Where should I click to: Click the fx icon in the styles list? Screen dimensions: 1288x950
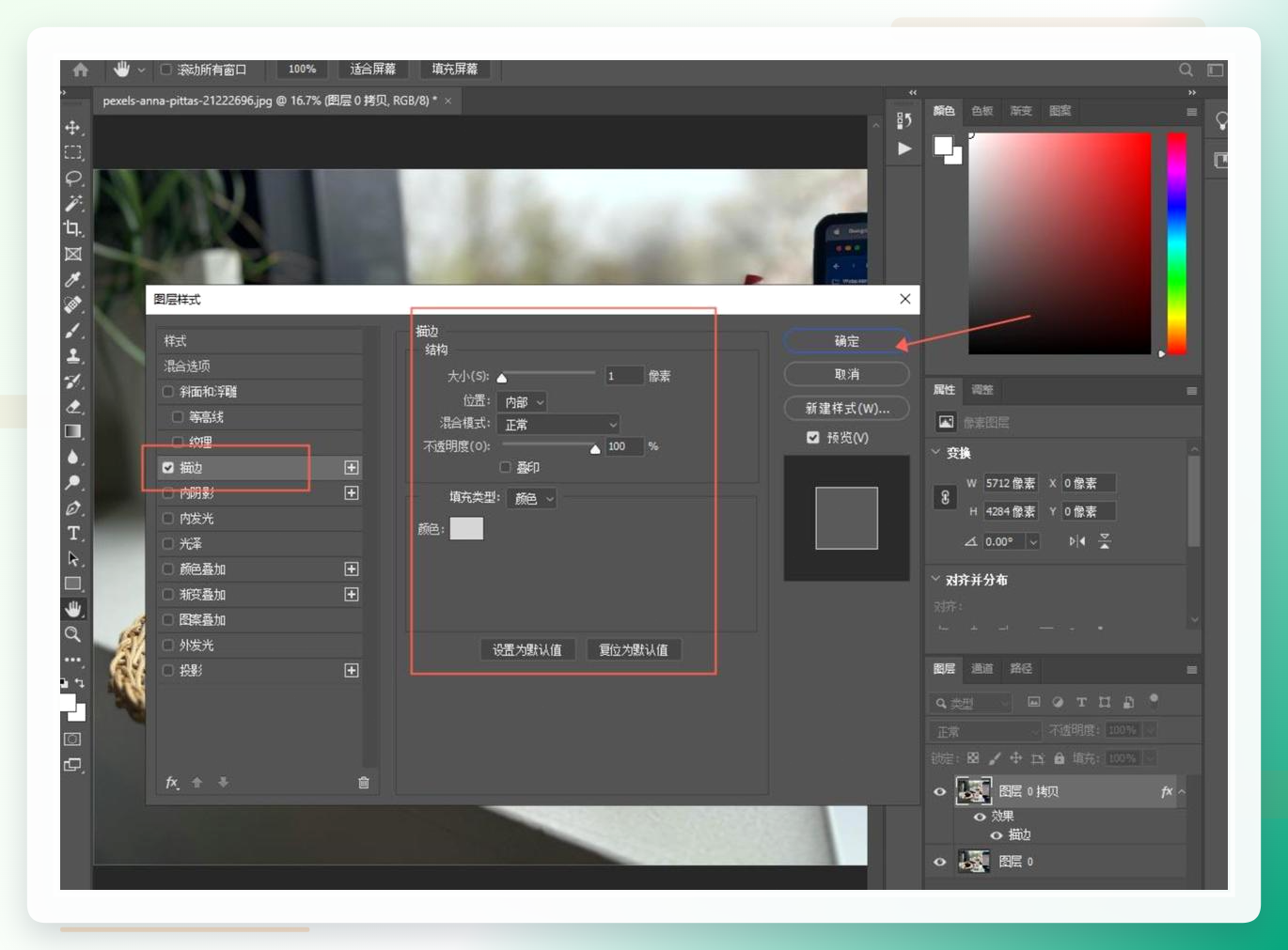tap(172, 782)
